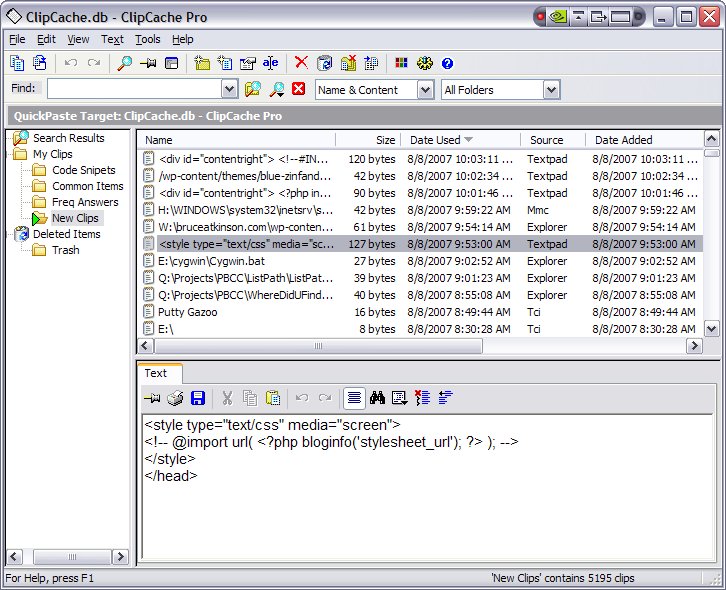The width and height of the screenshot is (726, 590).
Task: Click the colored grid options icon
Action: coord(401,63)
